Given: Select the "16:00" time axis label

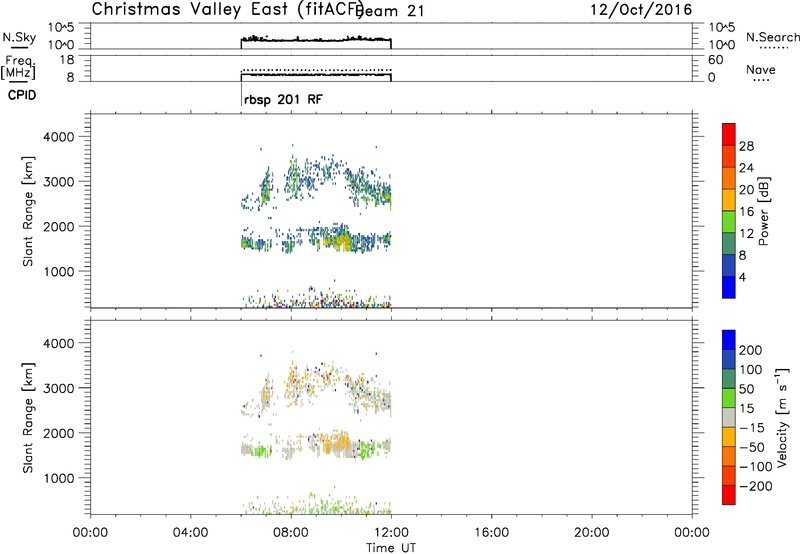Looking at the screenshot, I should click(x=491, y=533).
